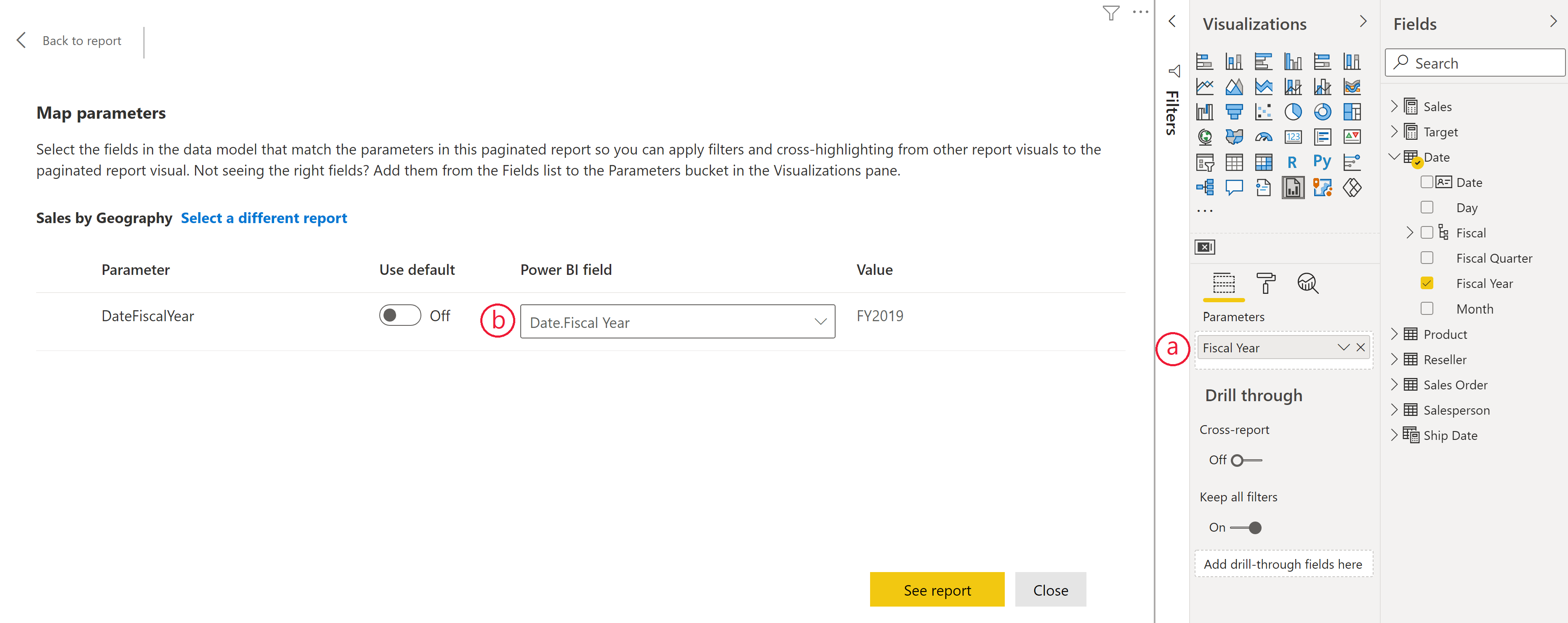Toggle the DateFiscalYear Use Default switch

(395, 314)
